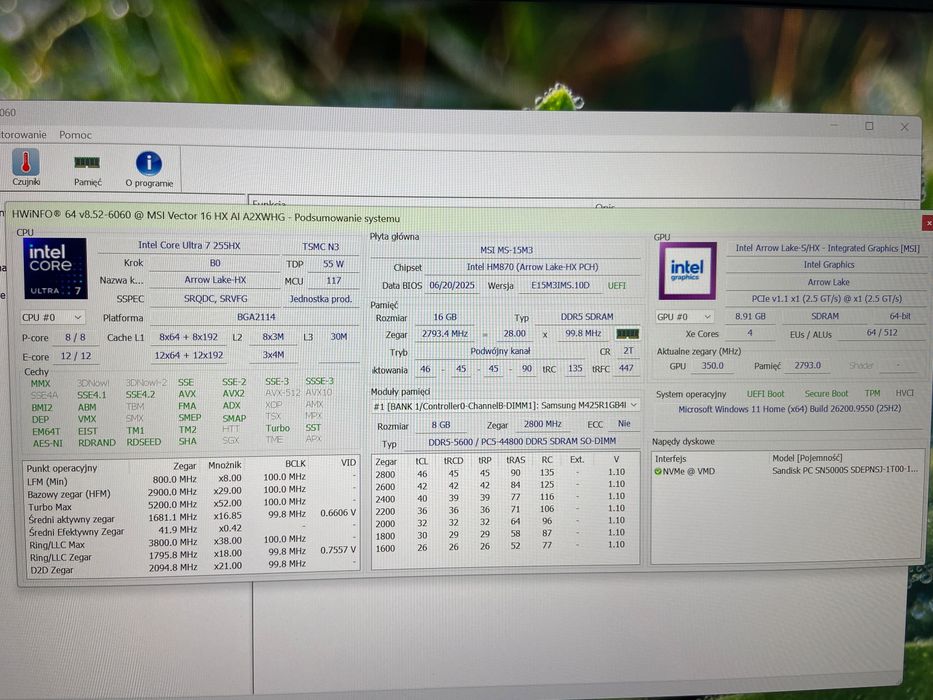Screen dimensions: 933x700
Task: Click the 'MSI MS-15M3' motherboard name
Action: click(x=506, y=250)
